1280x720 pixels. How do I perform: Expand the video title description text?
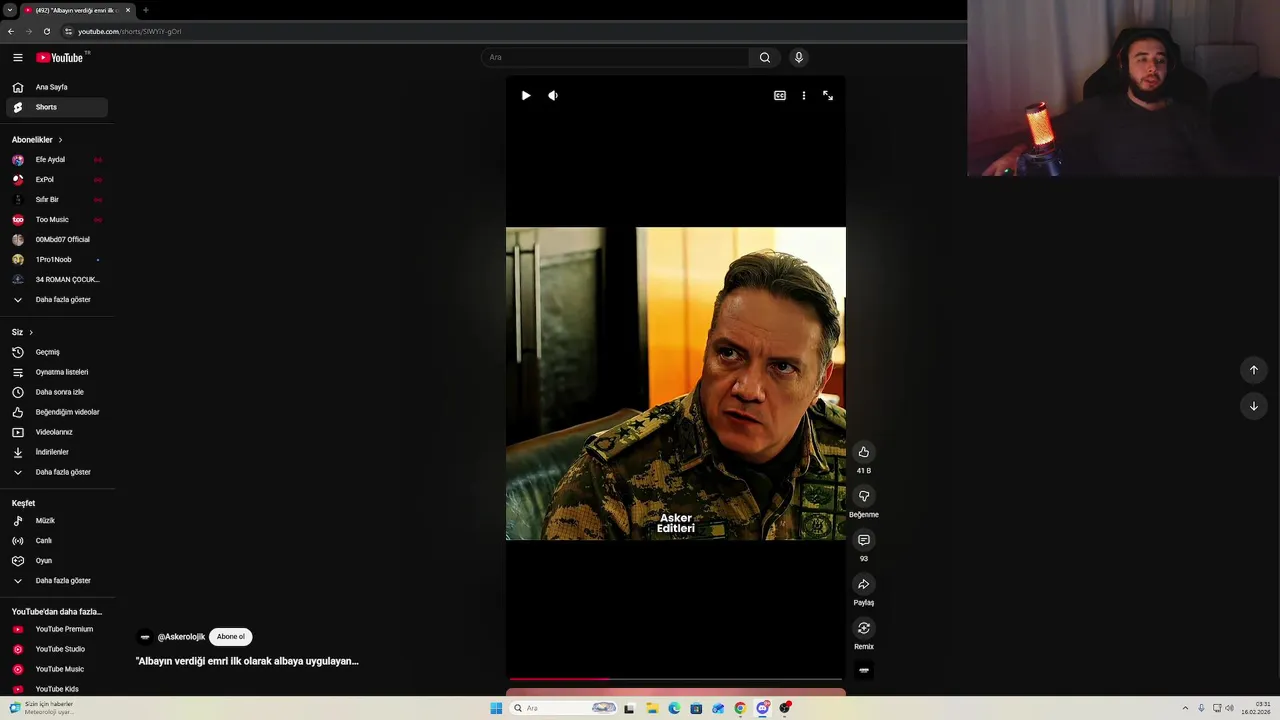[247, 661]
